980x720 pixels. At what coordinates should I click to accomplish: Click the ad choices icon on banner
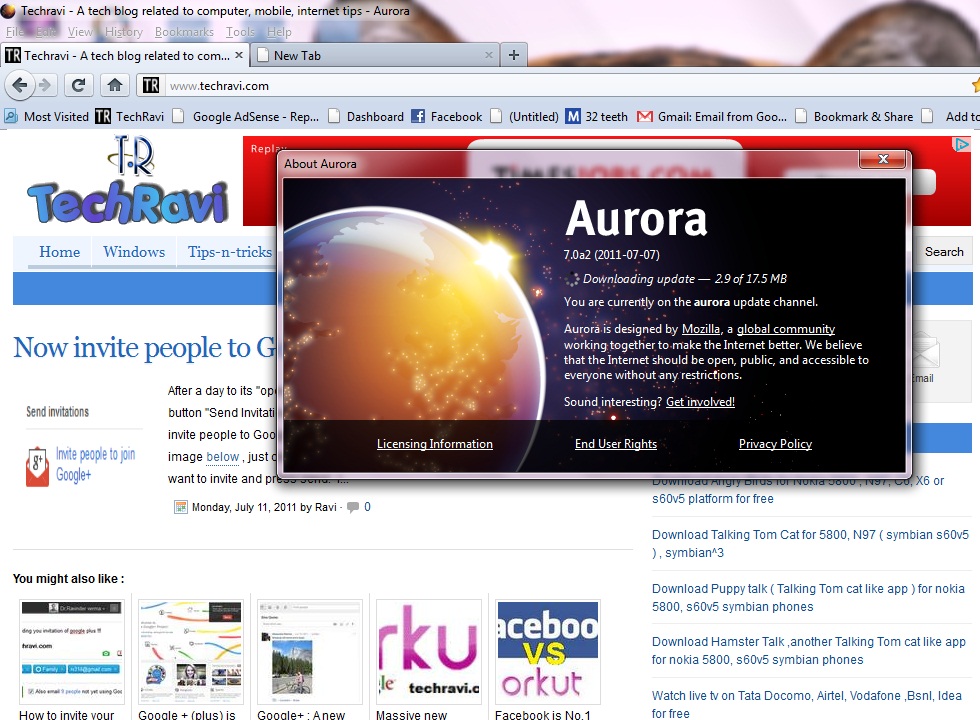(961, 145)
